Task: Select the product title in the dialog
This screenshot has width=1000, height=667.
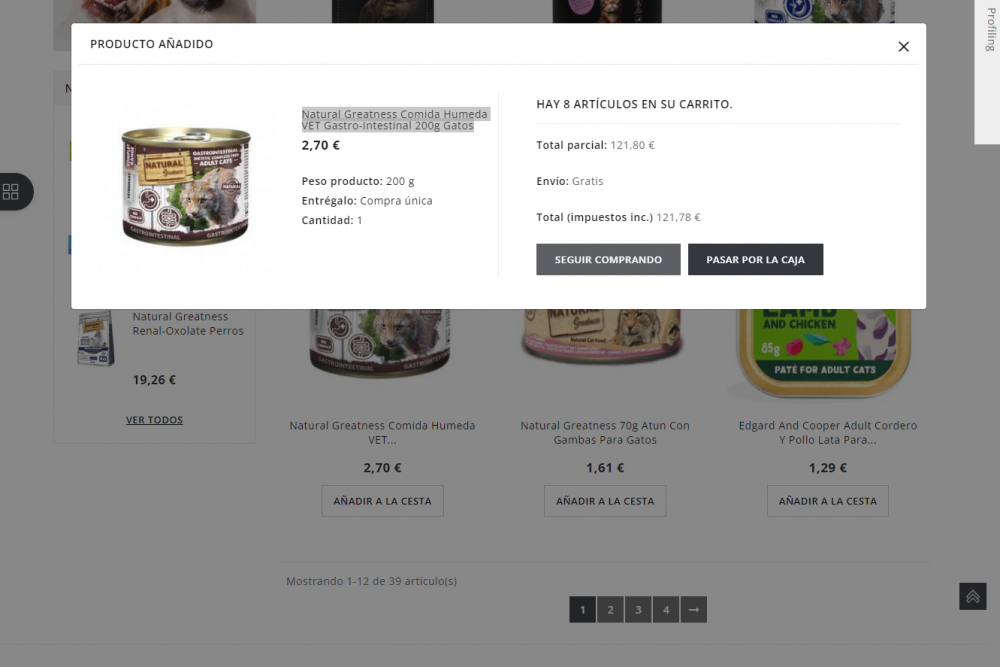Action: coord(394,120)
